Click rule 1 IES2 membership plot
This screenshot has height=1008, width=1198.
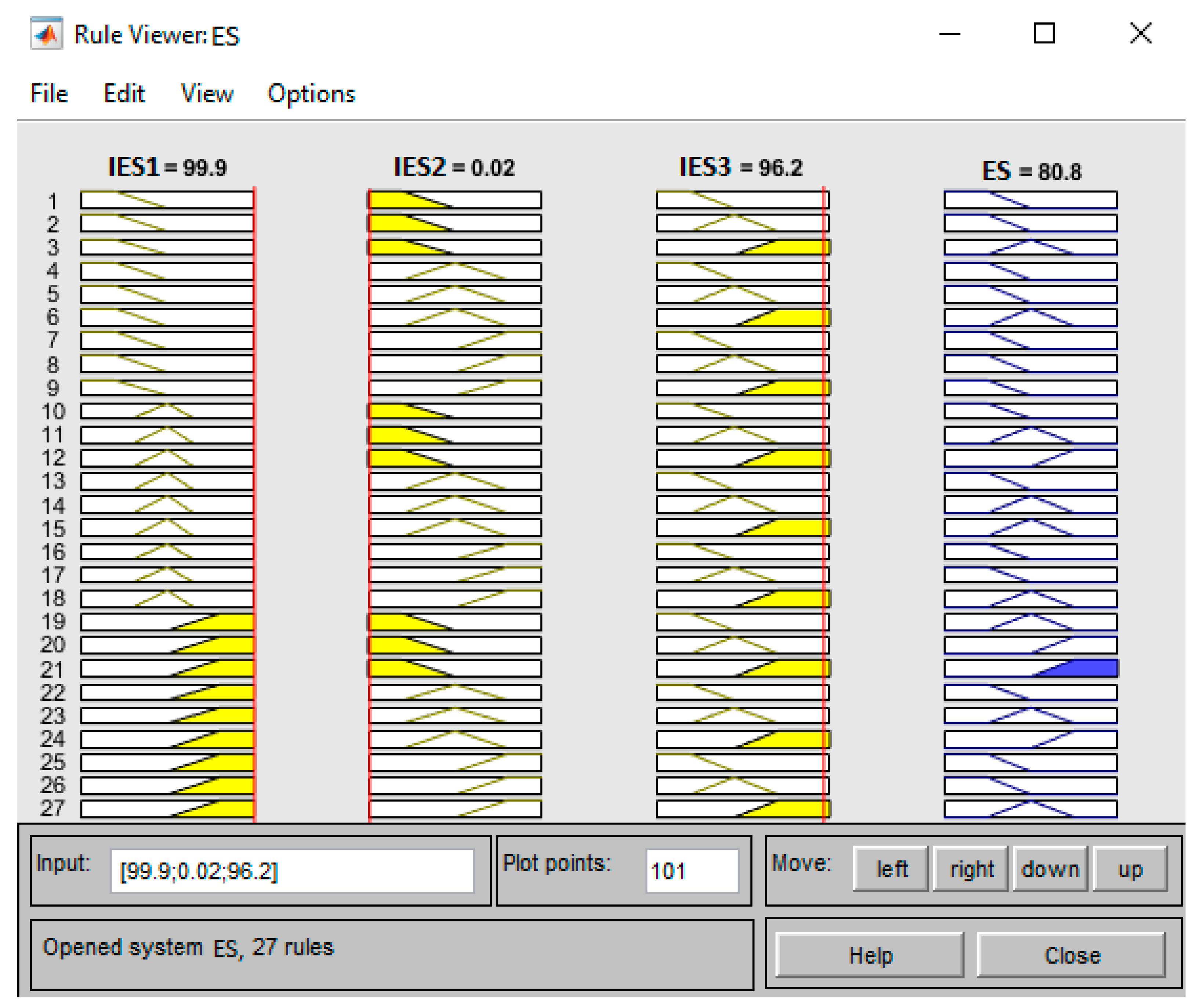(x=455, y=200)
